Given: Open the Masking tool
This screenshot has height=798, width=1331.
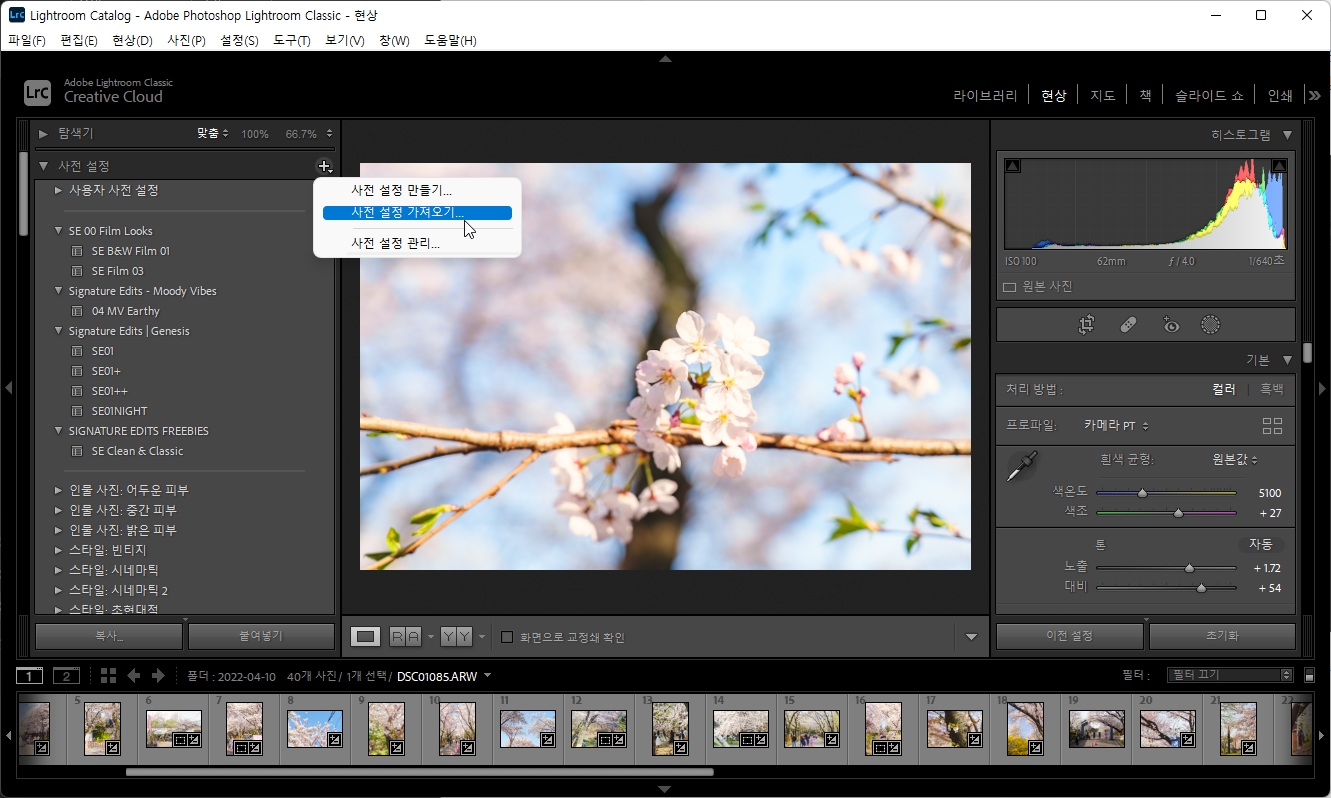Looking at the screenshot, I should [x=1211, y=325].
